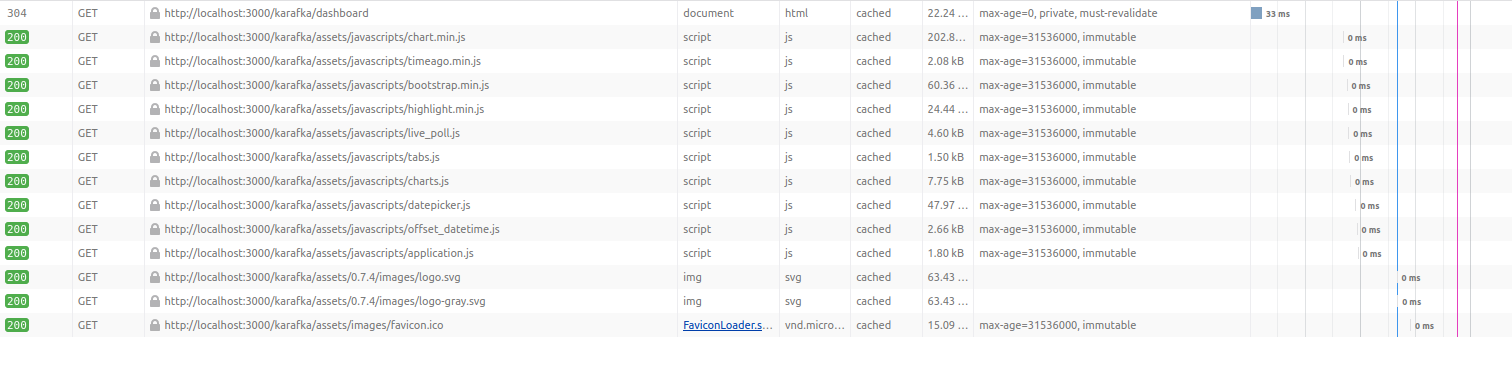
Task: Select the highlight.min.js request row
Action: (756, 110)
